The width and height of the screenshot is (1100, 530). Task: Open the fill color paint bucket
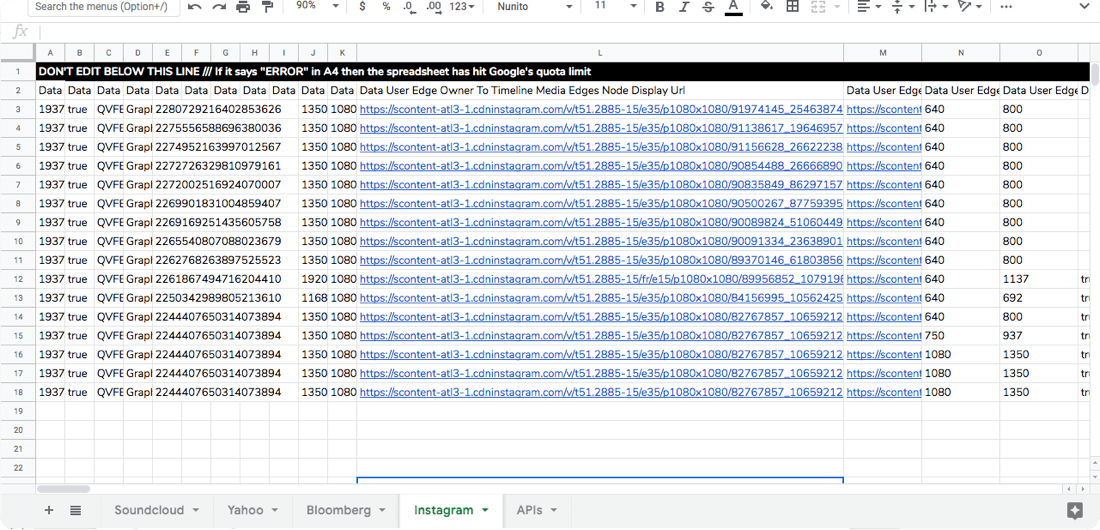coord(766,7)
